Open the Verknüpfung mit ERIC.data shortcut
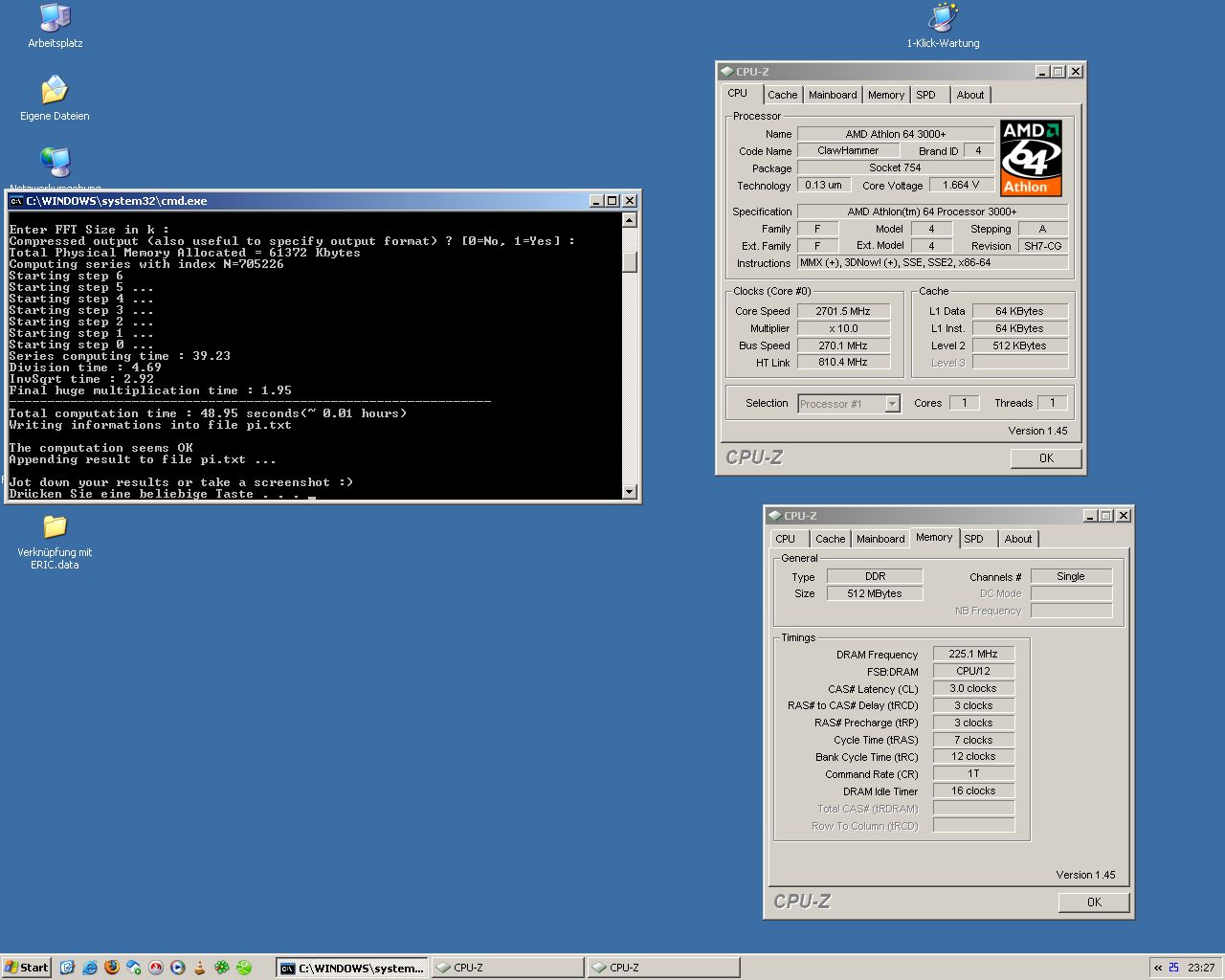 coord(55,542)
